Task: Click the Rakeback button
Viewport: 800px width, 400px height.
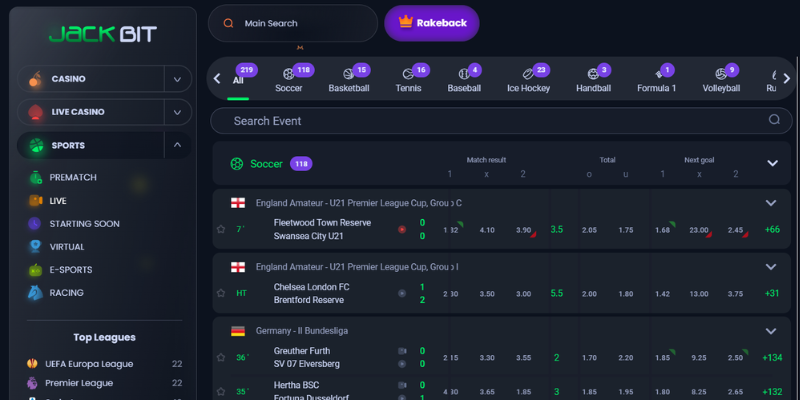Action: point(431,23)
